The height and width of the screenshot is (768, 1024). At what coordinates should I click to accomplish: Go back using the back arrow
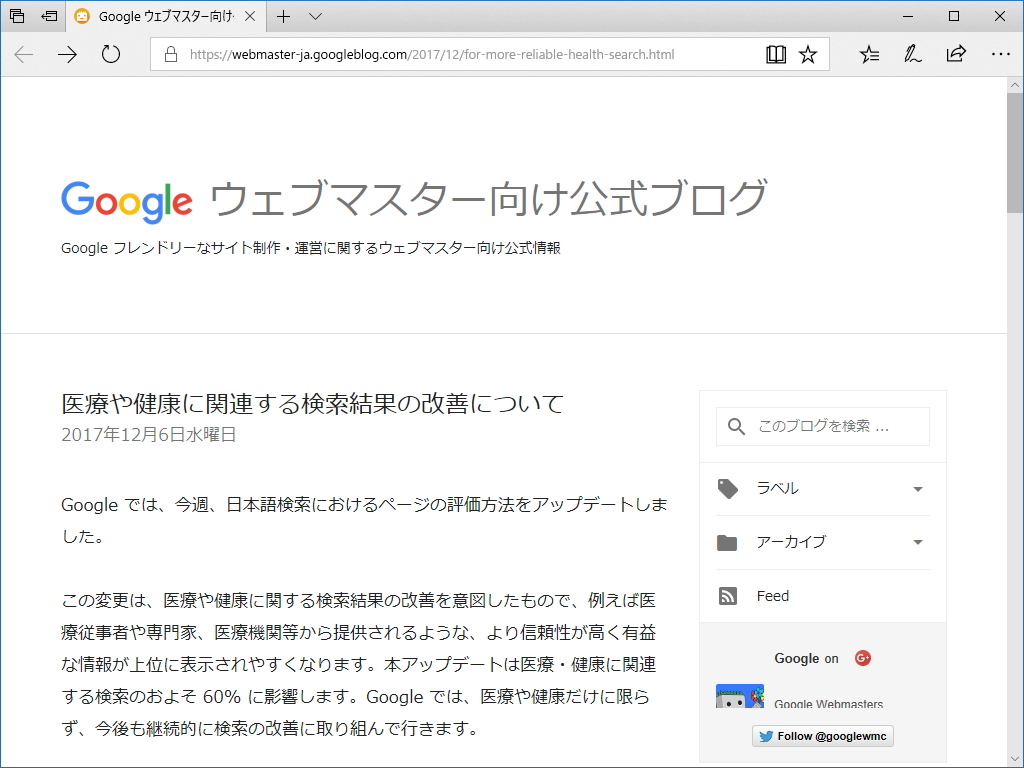(x=22, y=54)
